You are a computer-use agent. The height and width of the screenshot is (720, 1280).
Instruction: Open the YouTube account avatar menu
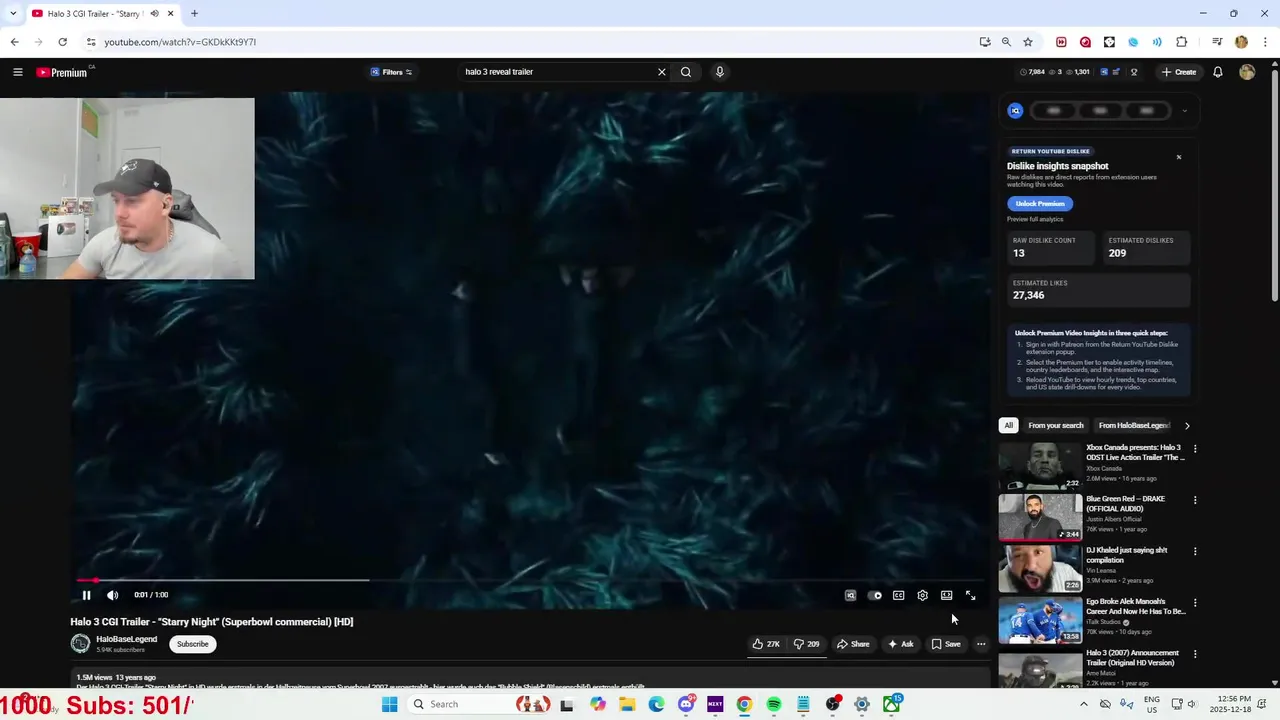[1247, 72]
